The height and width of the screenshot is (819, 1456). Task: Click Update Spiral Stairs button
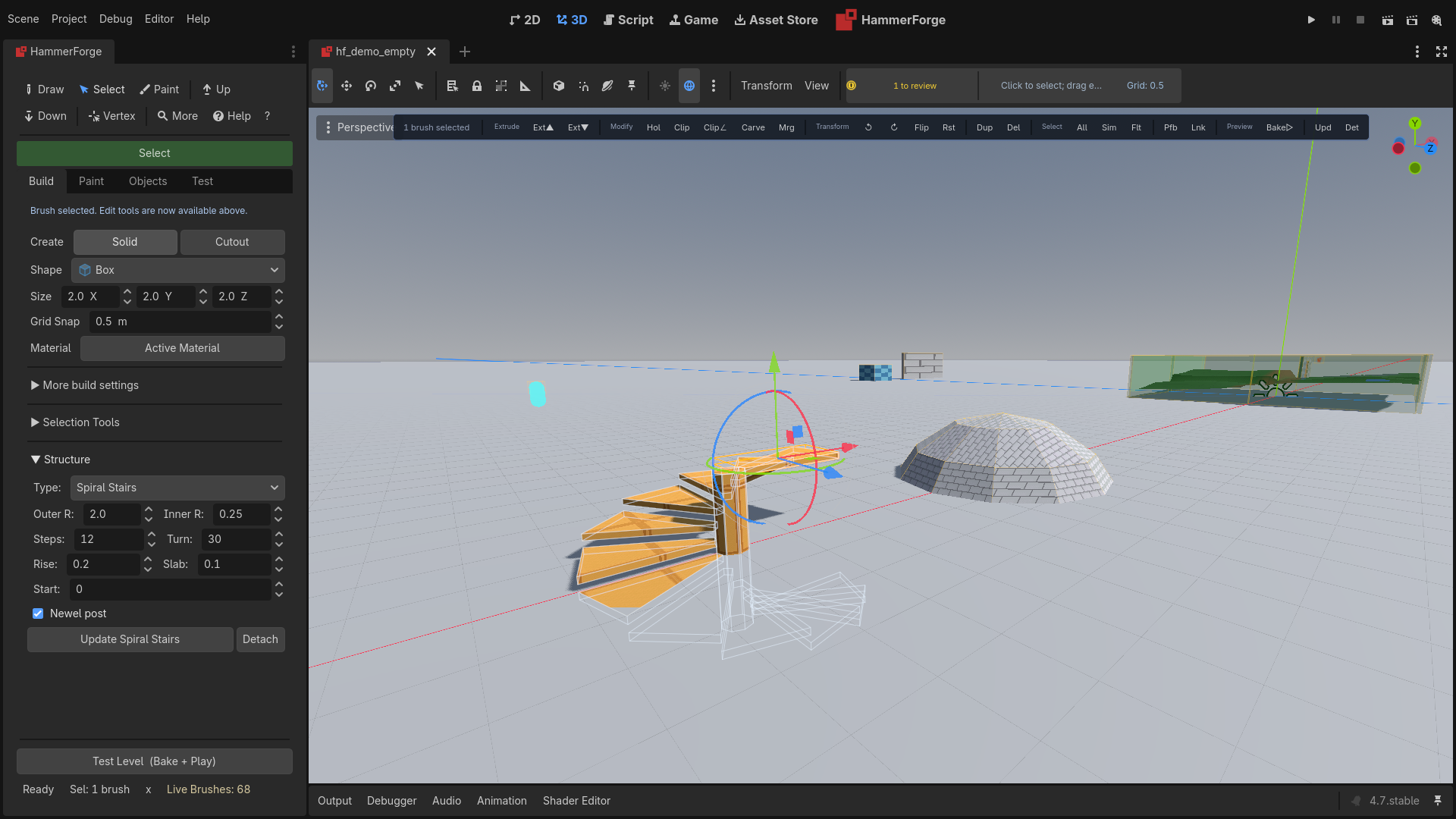[130, 639]
